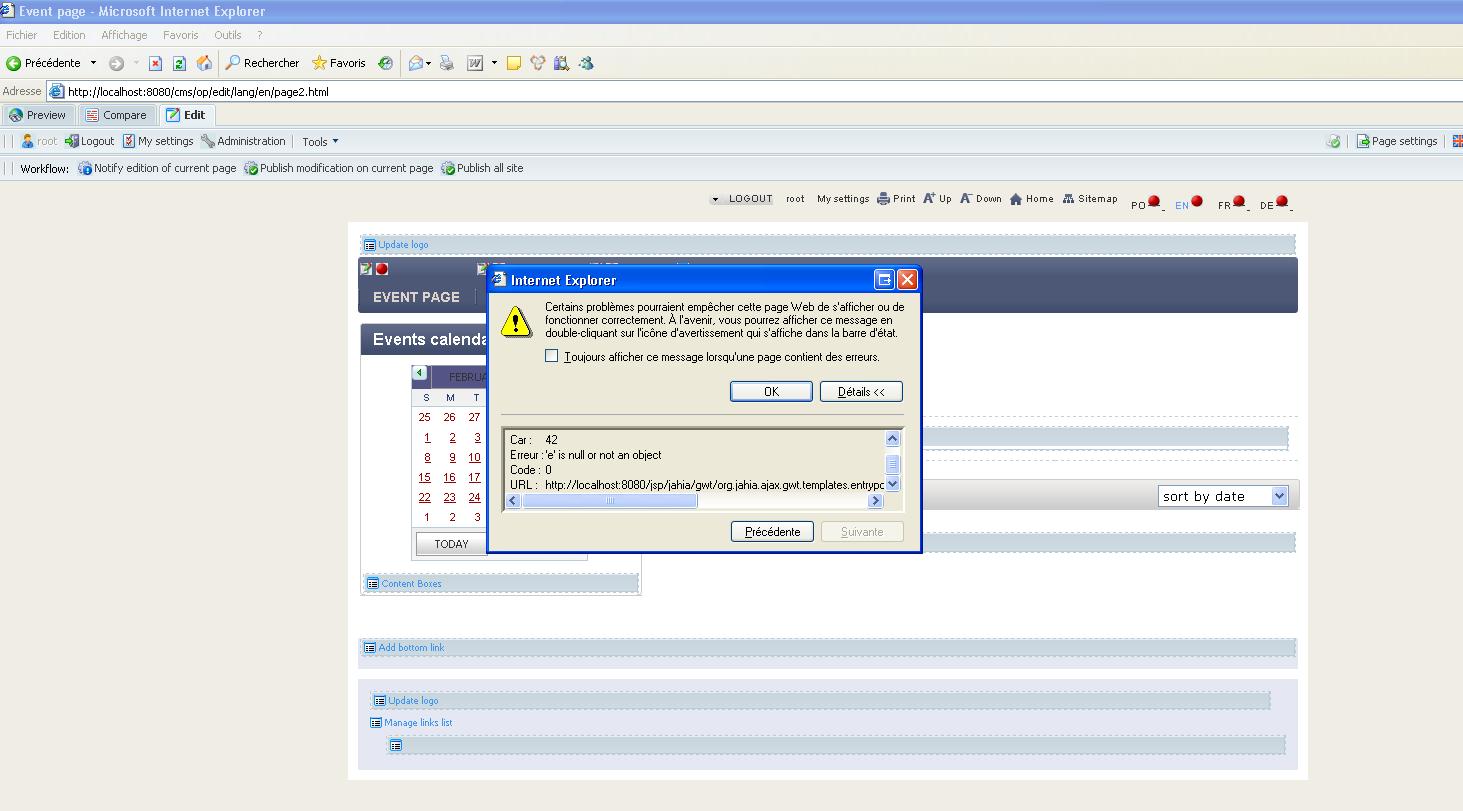
Task: Click the Home link in page header
Action: tap(1031, 199)
